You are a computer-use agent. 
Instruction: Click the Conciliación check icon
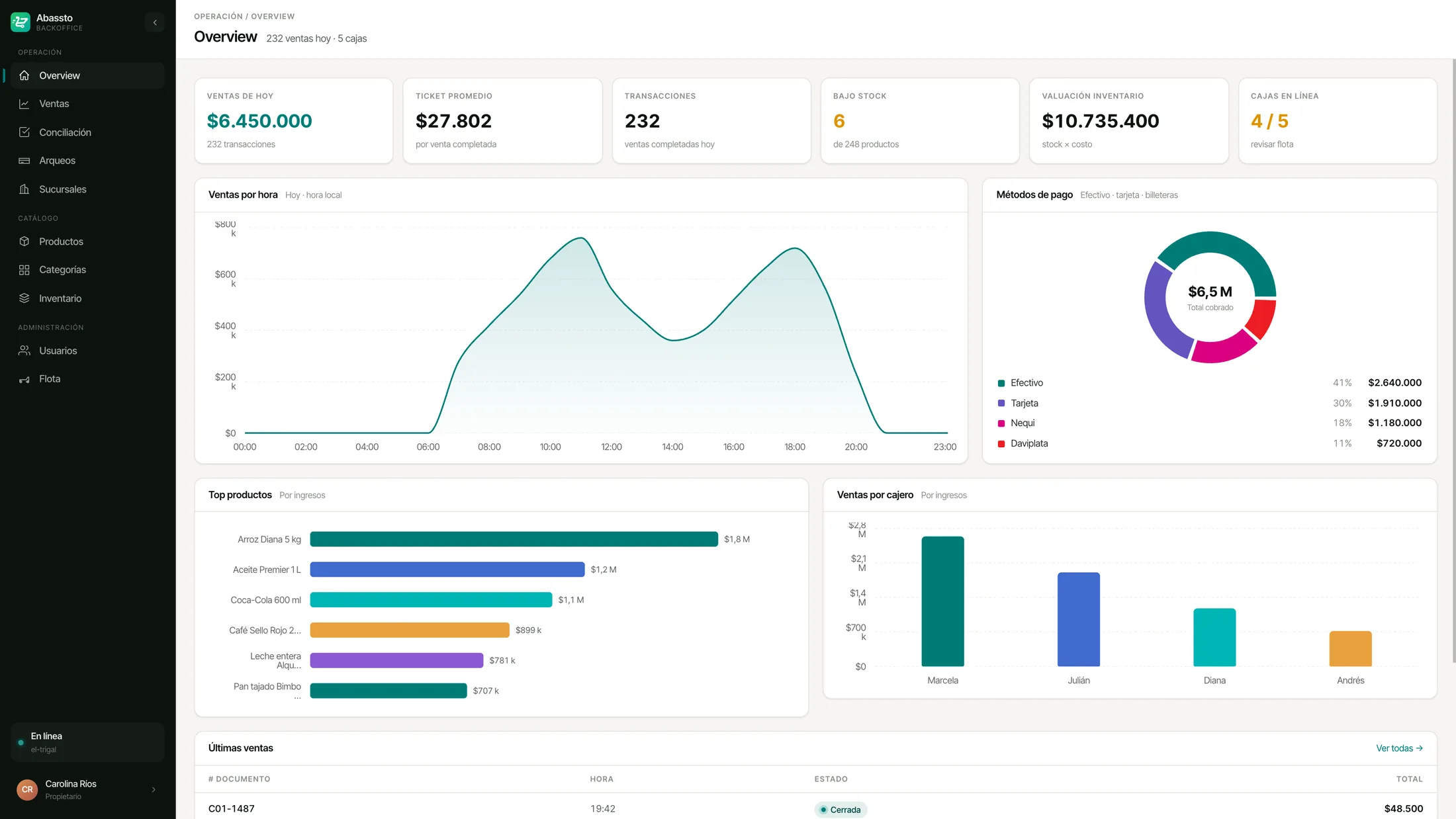click(24, 132)
